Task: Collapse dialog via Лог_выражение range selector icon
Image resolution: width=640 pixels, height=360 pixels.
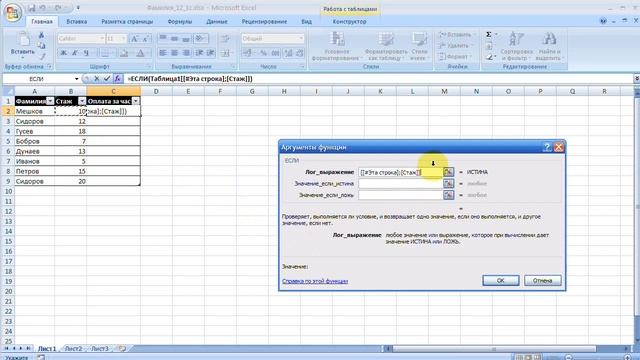Action: pos(449,172)
